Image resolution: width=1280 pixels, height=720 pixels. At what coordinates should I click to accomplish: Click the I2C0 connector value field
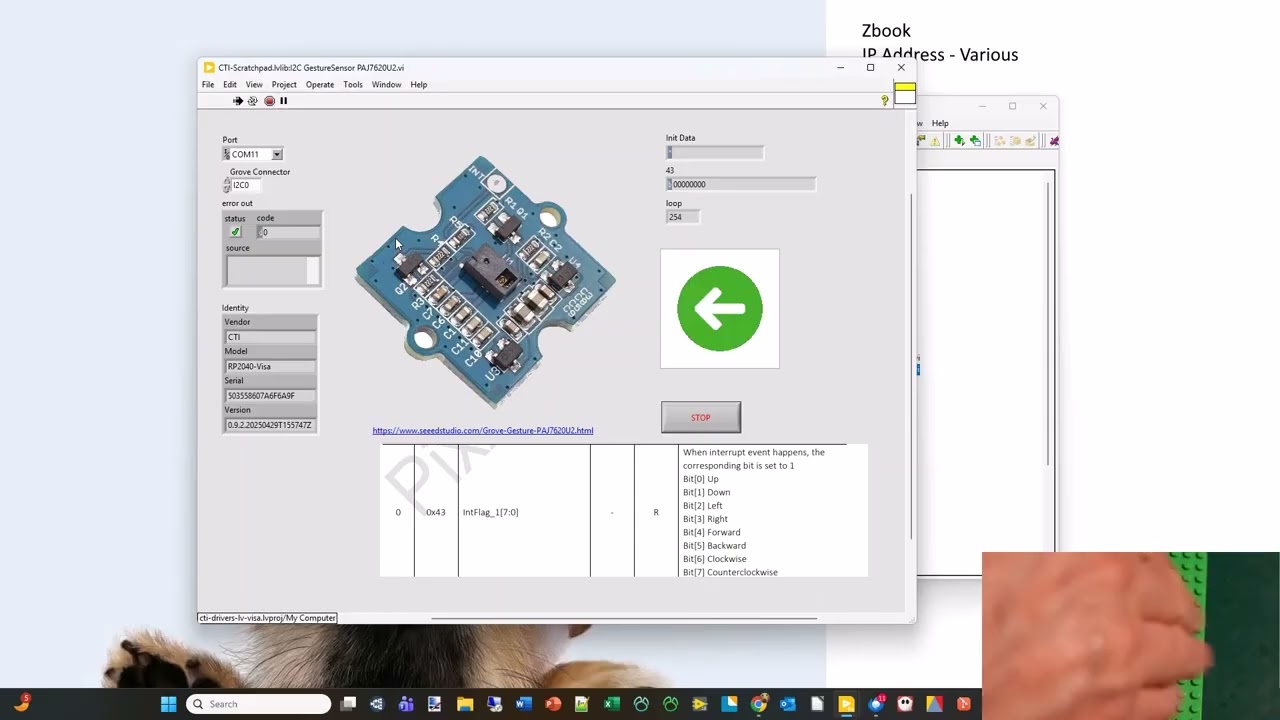(x=247, y=185)
